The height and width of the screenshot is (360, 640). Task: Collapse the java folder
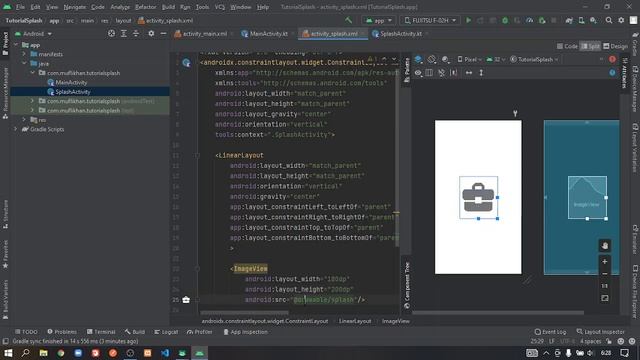pyautogui.click(x=24, y=63)
